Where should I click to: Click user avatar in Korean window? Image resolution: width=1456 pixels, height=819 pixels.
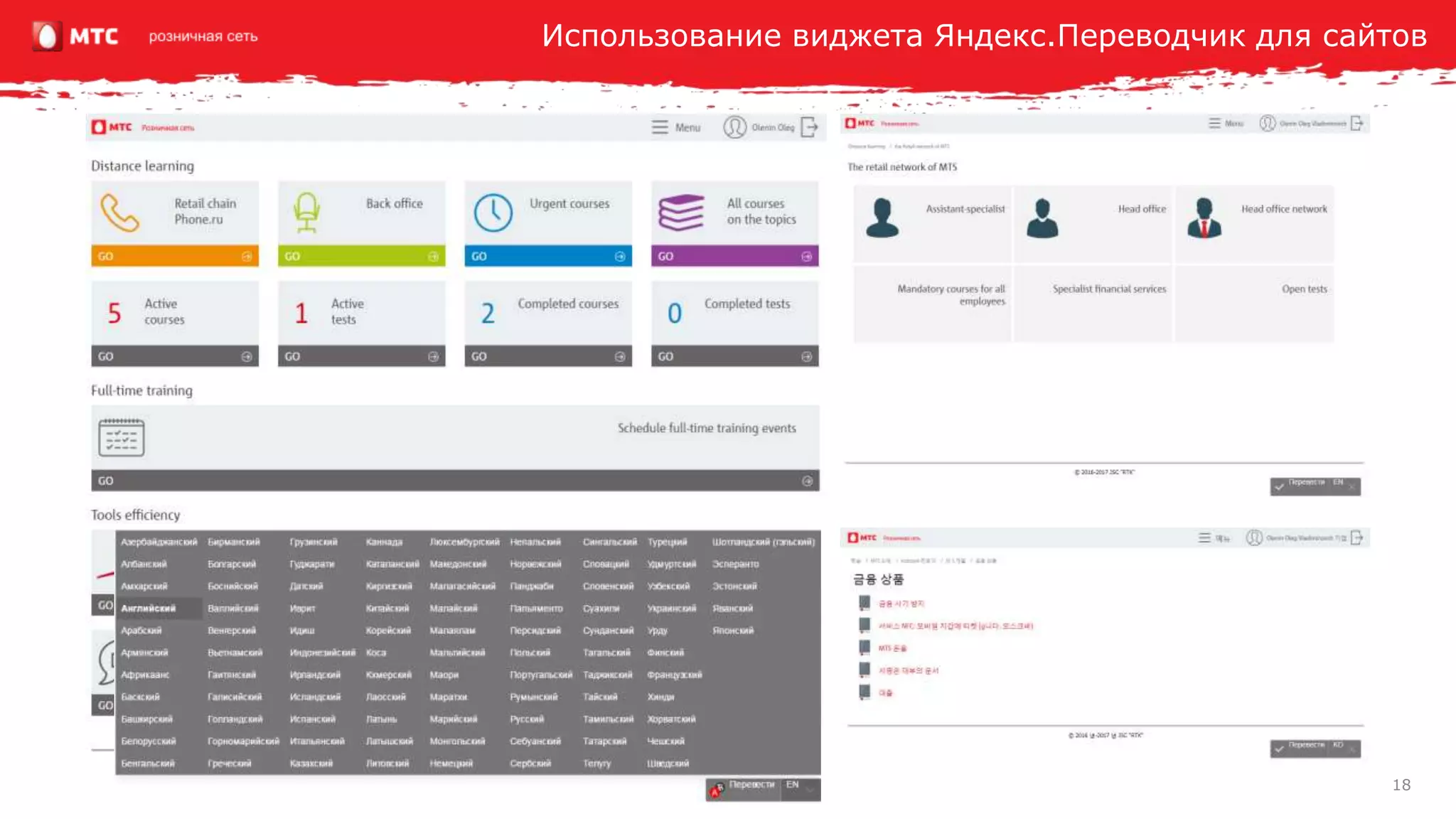tap(1254, 537)
